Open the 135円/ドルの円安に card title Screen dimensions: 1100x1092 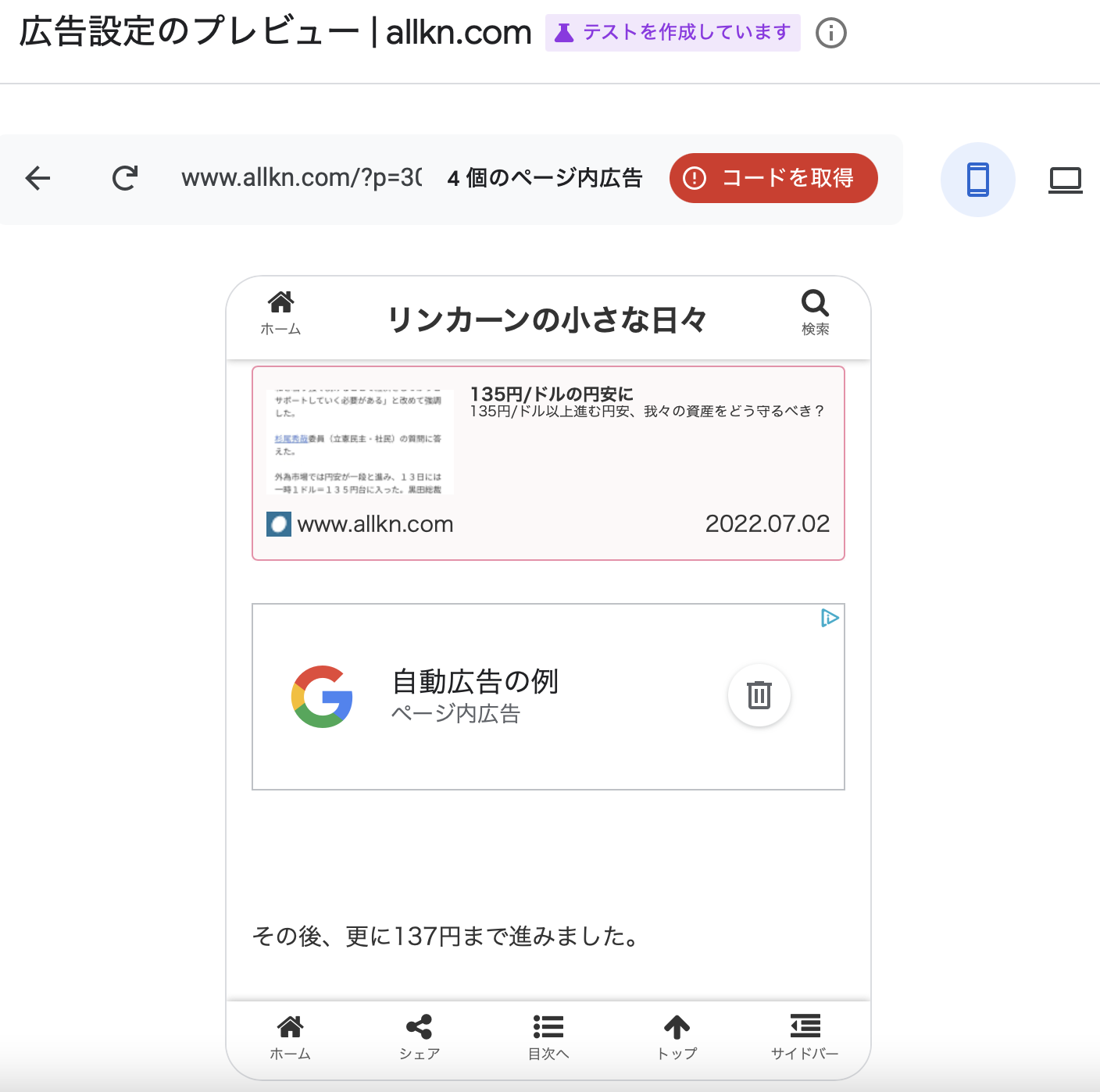tap(552, 394)
